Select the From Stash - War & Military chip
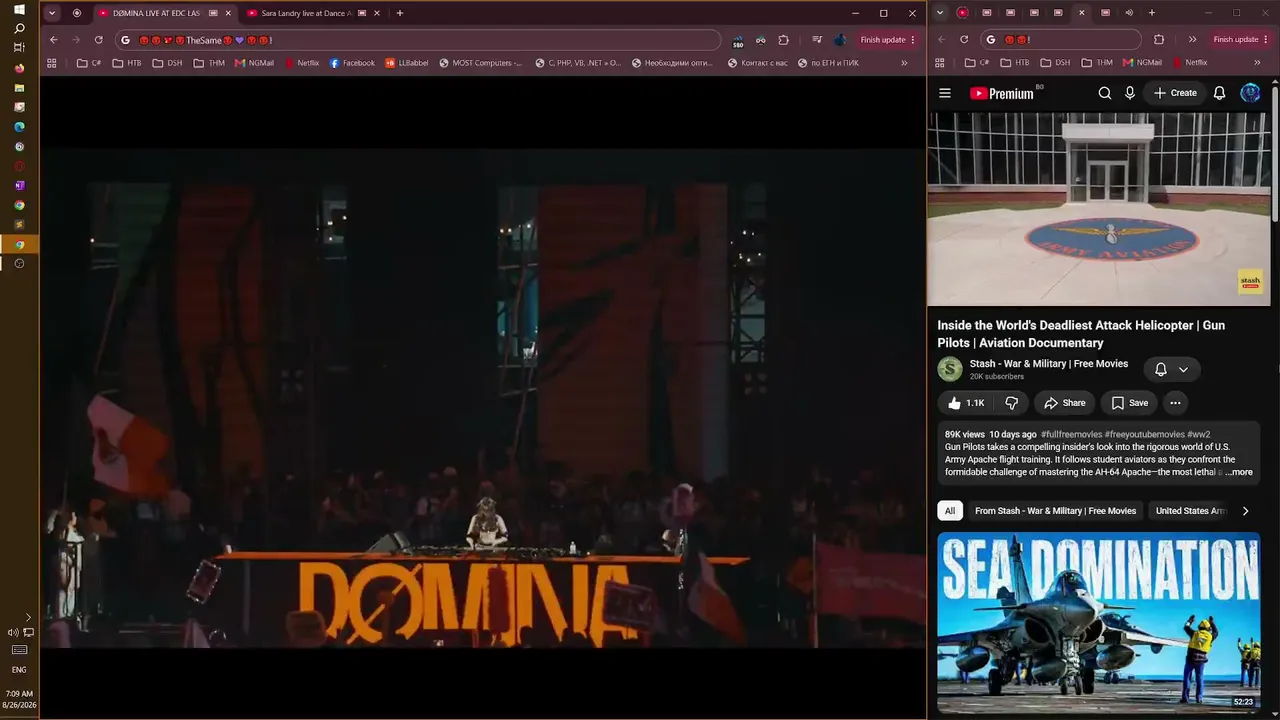 point(1055,511)
